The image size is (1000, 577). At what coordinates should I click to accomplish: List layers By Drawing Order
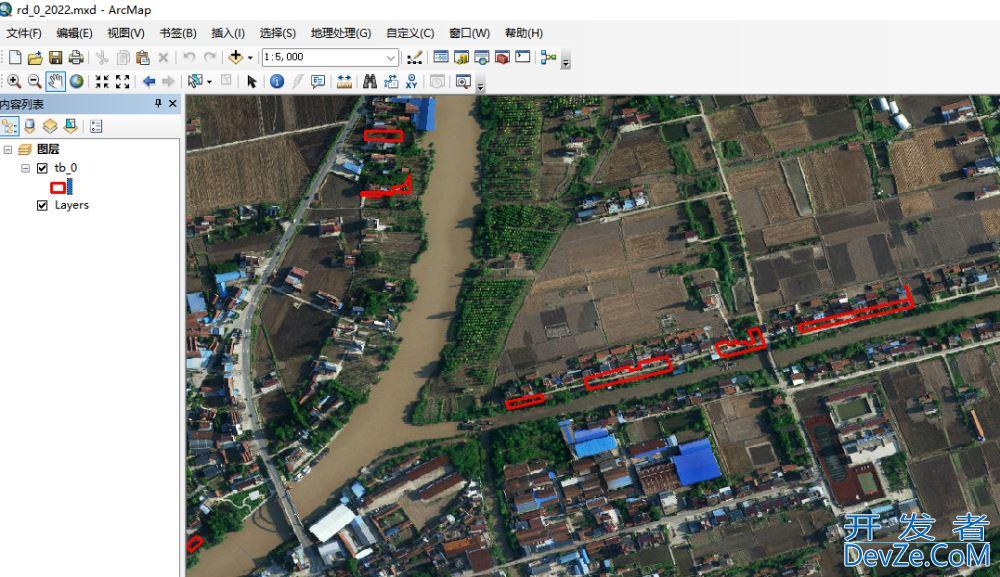10,126
